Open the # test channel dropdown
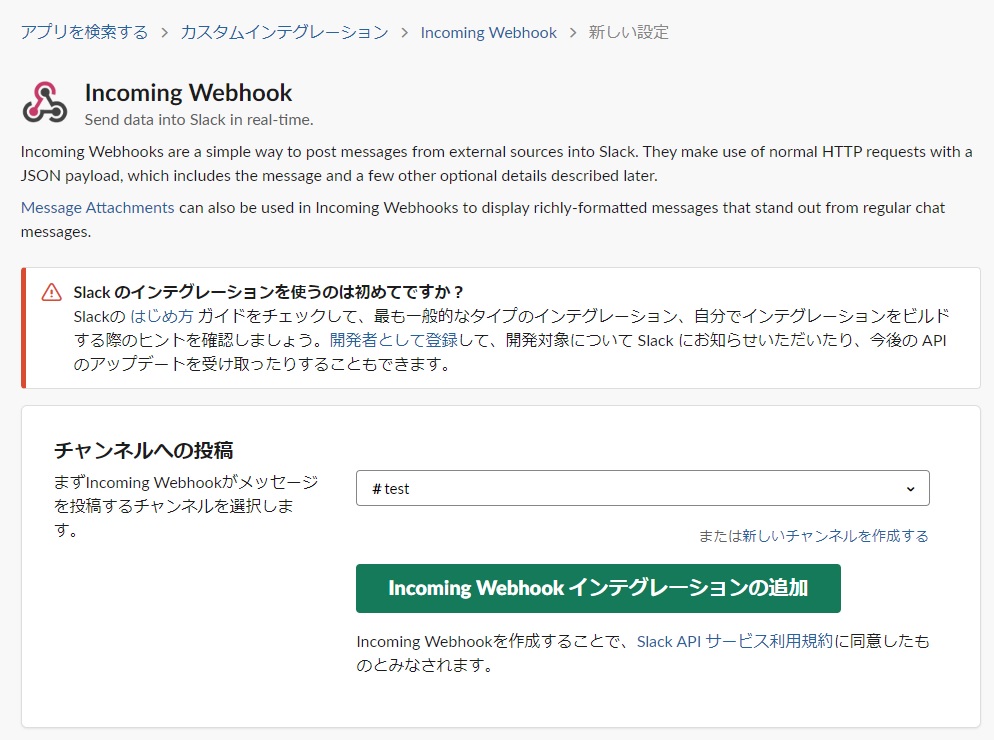This screenshot has height=740, width=994. (x=642, y=488)
